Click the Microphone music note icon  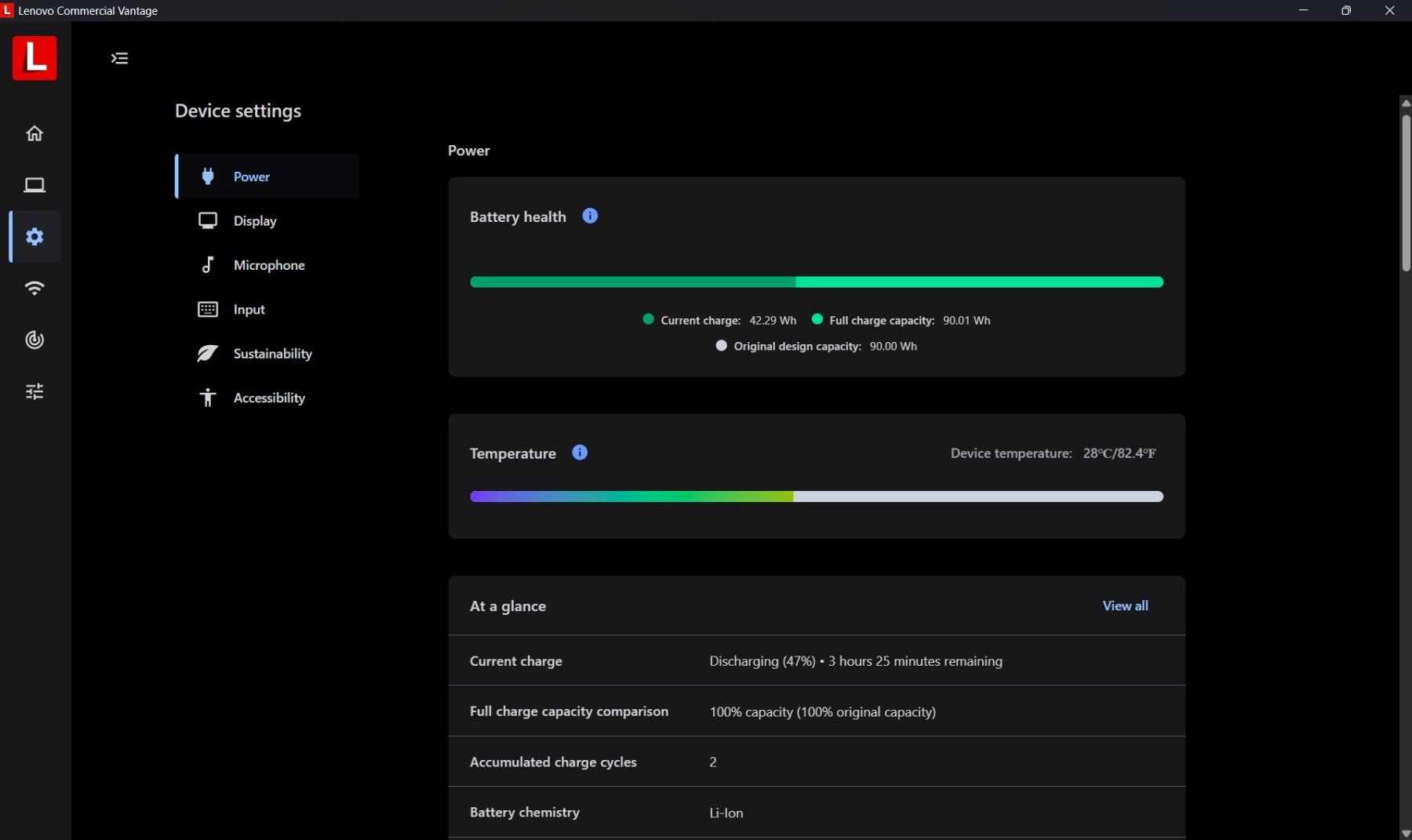tap(208, 265)
